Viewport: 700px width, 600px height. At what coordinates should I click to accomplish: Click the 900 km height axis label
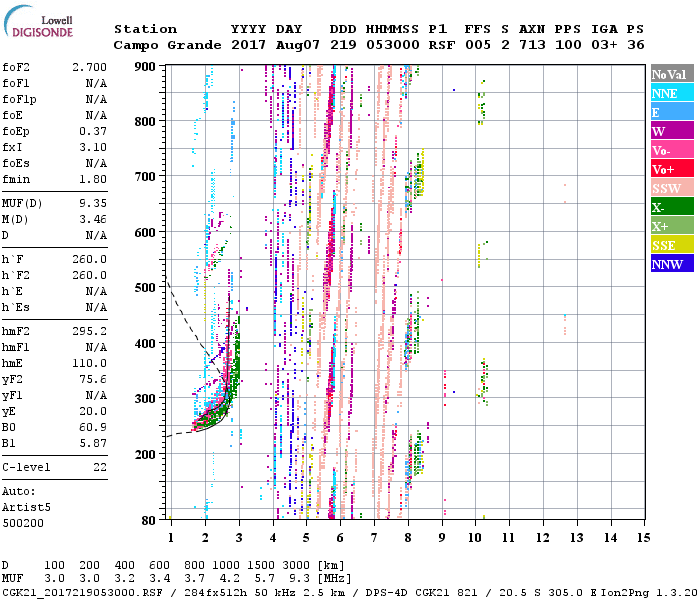[146, 66]
